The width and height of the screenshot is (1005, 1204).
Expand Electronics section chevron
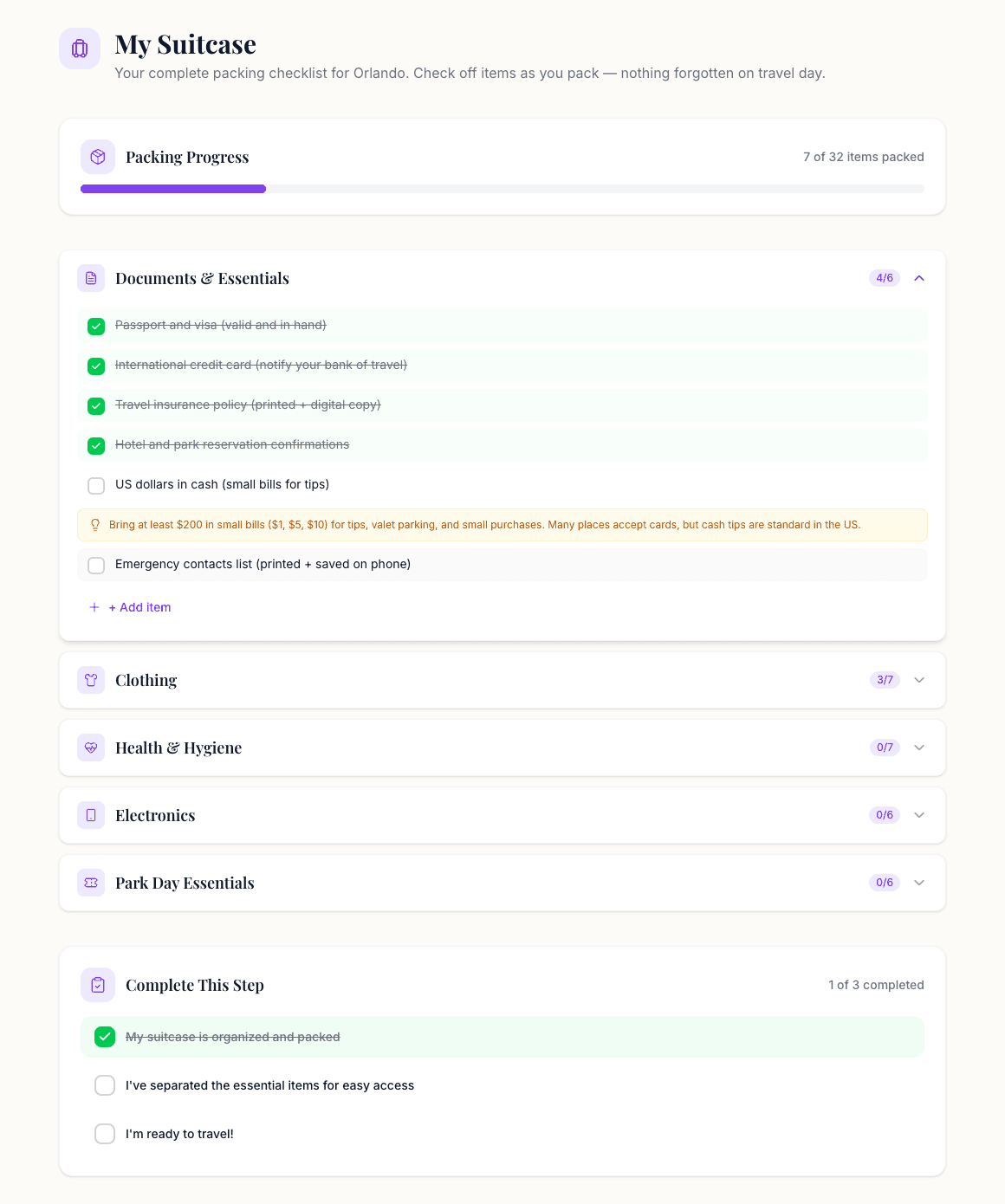coord(919,815)
